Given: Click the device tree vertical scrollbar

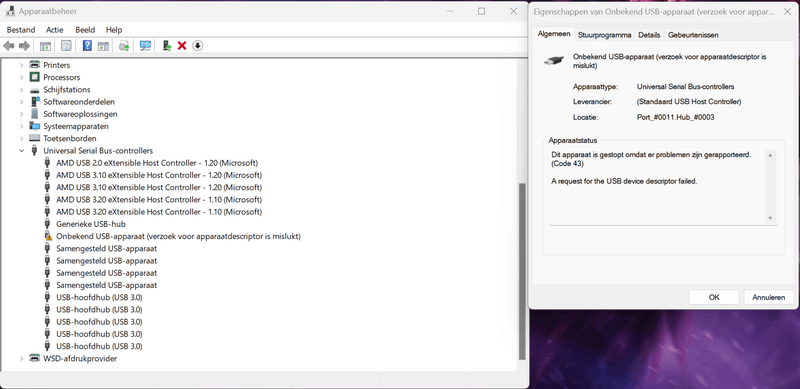Looking at the screenshot, I should coord(522,271).
